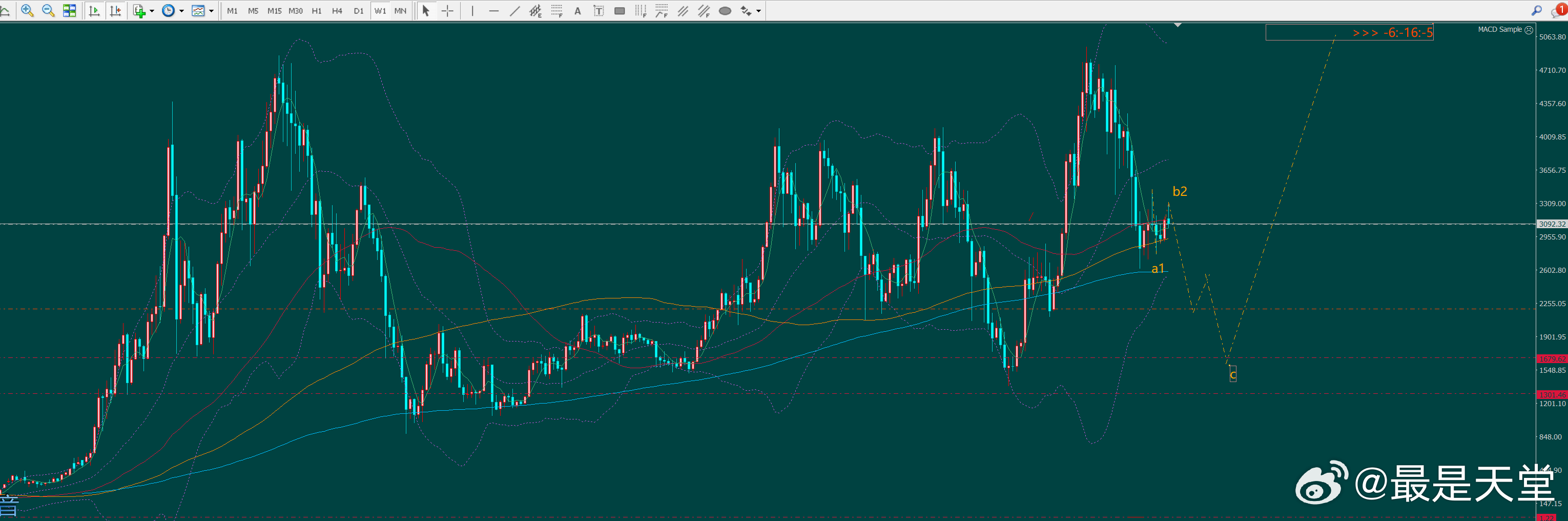The width and height of the screenshot is (1568, 521).
Task: Expand the arrows objects dropdown arrow
Action: [758, 11]
